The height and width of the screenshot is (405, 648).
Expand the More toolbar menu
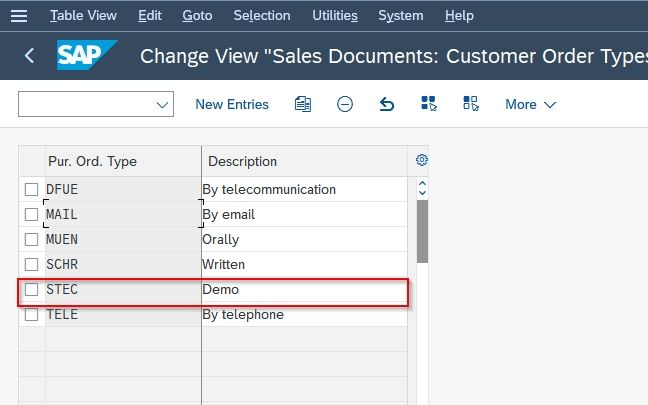530,104
